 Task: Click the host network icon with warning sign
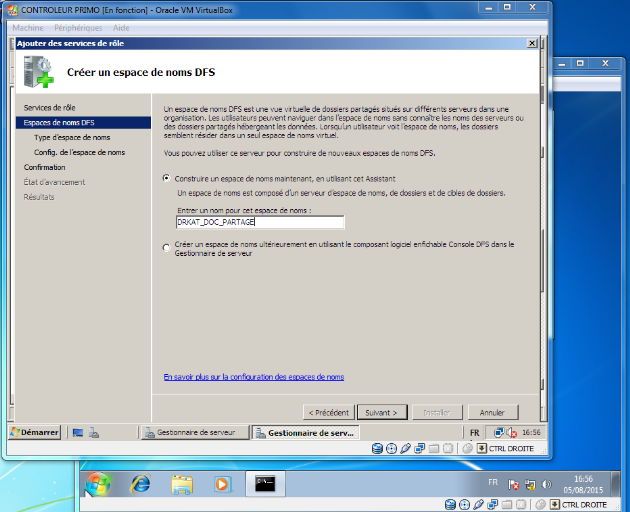[x=530, y=485]
